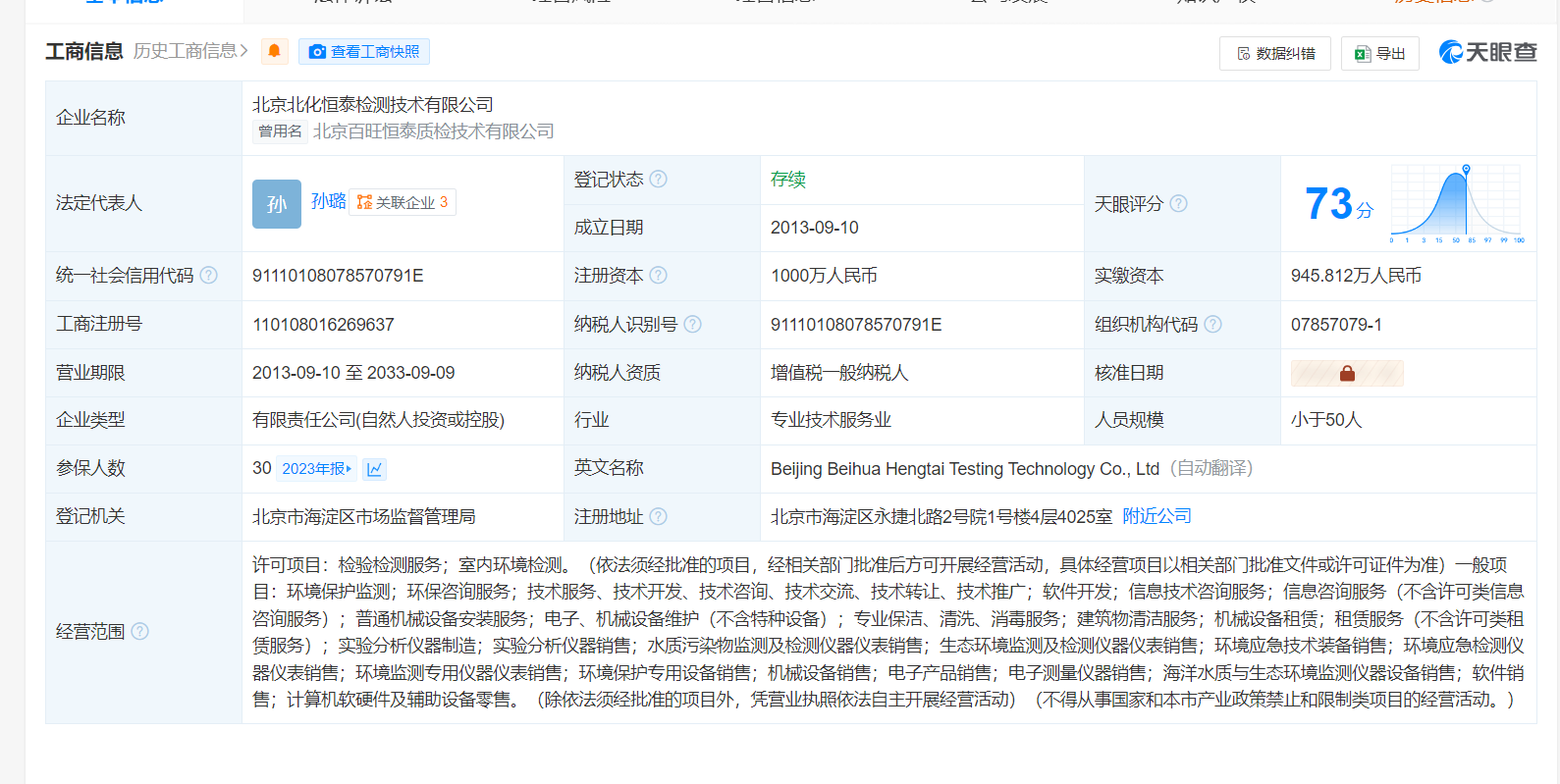Viewport: 1560px width, 784px height.
Task: Click help icon next to 组织机构代码
Action: (x=1213, y=324)
